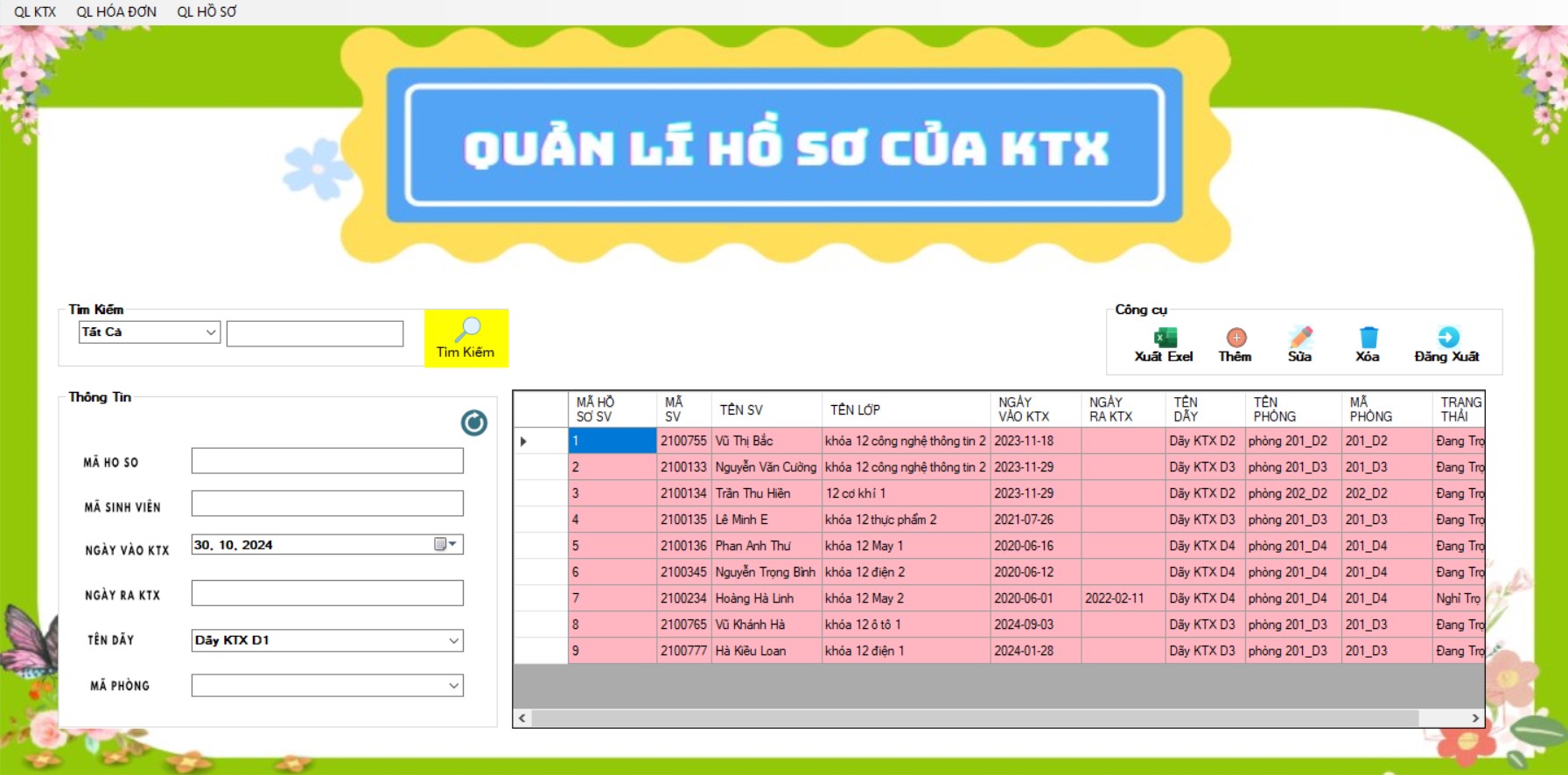The image size is (1568, 775).
Task: Click class cell khóa 12 ô tô 1
Action: [906, 625]
